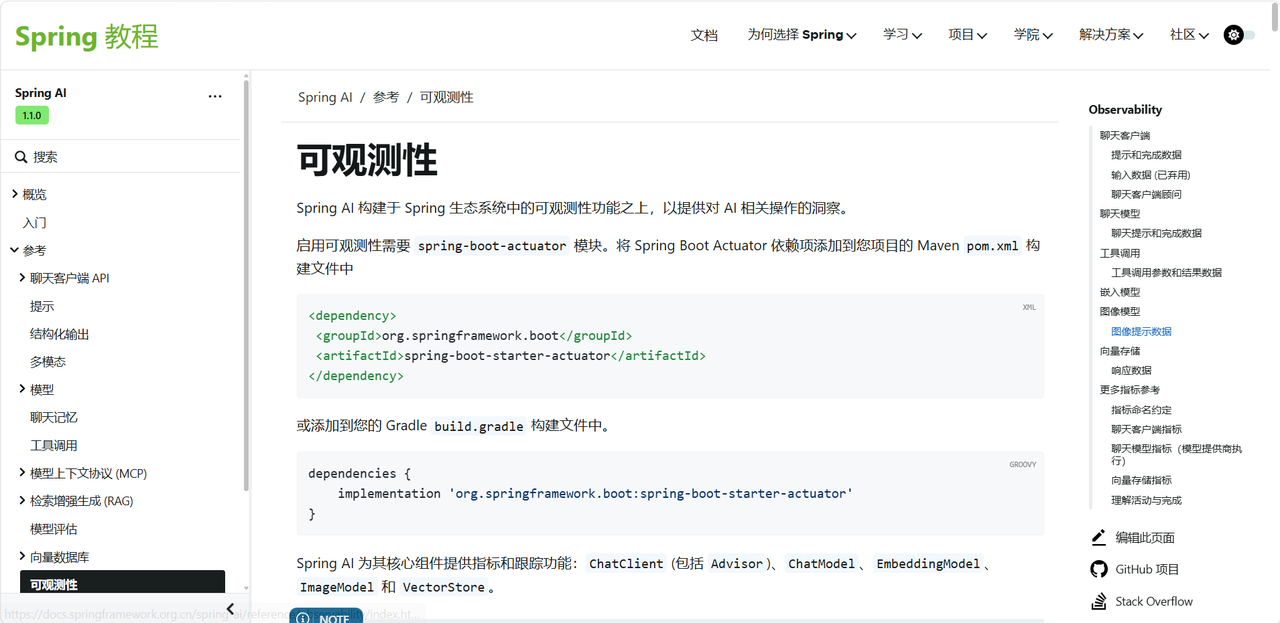Jump to 提示和完成数据 in the outline

point(1146,155)
